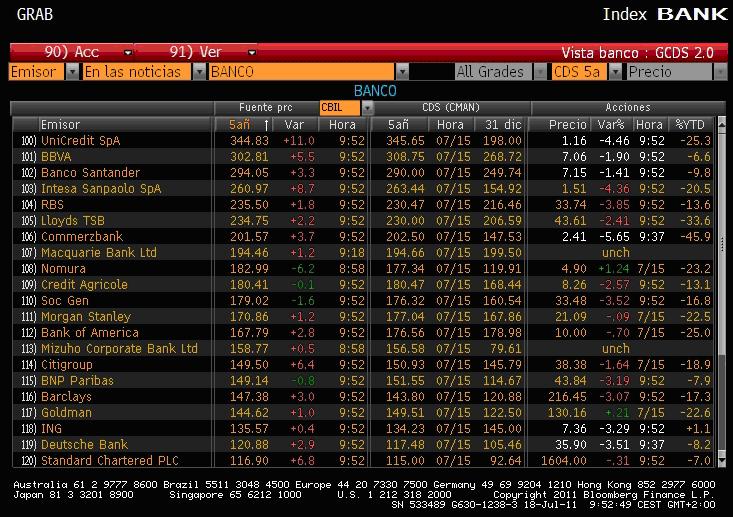Sort by the 5añ CBIL column header
Image resolution: width=733 pixels, height=517 pixels.
point(243,125)
